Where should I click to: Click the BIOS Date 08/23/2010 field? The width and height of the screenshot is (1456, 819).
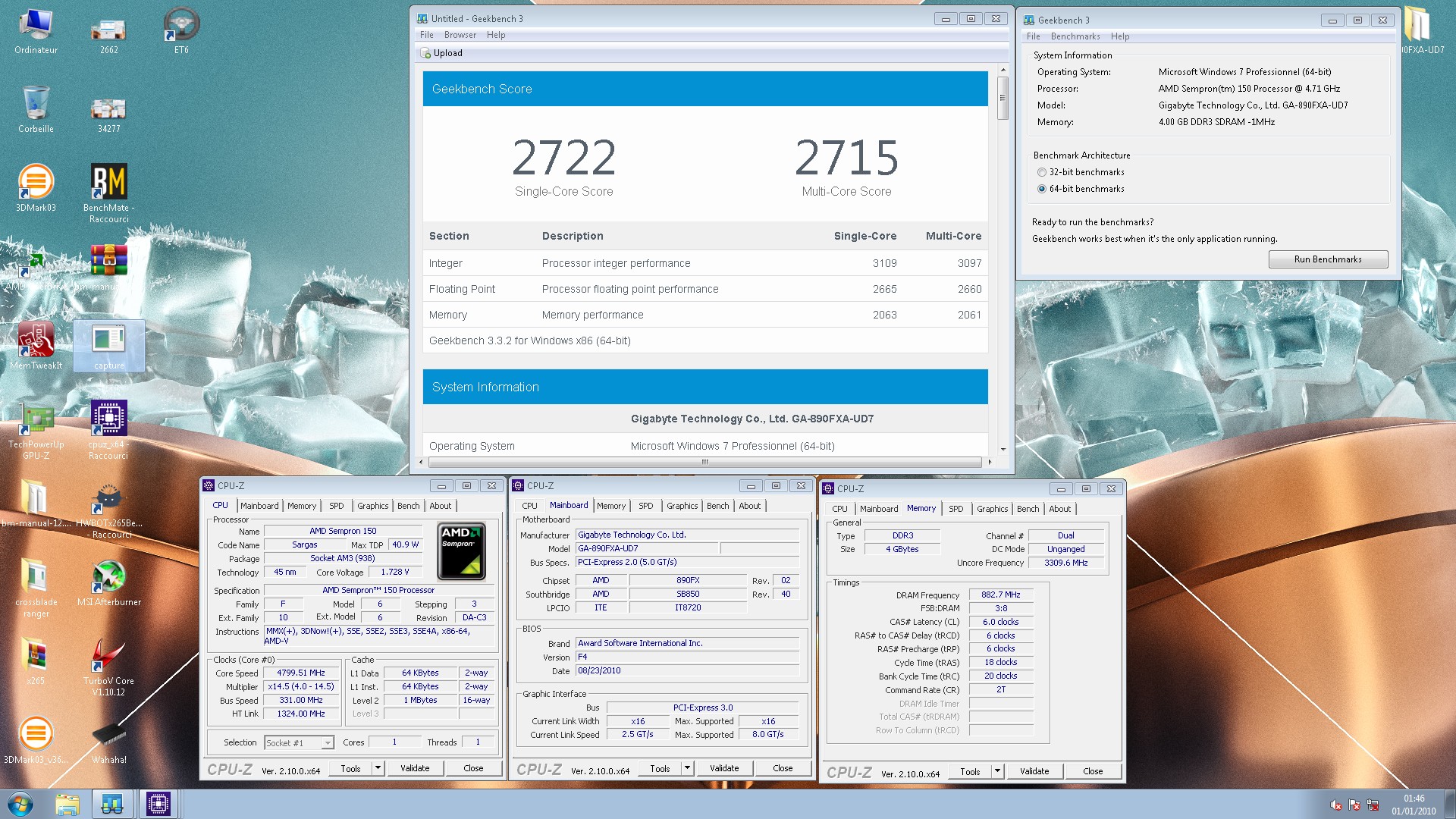click(687, 671)
